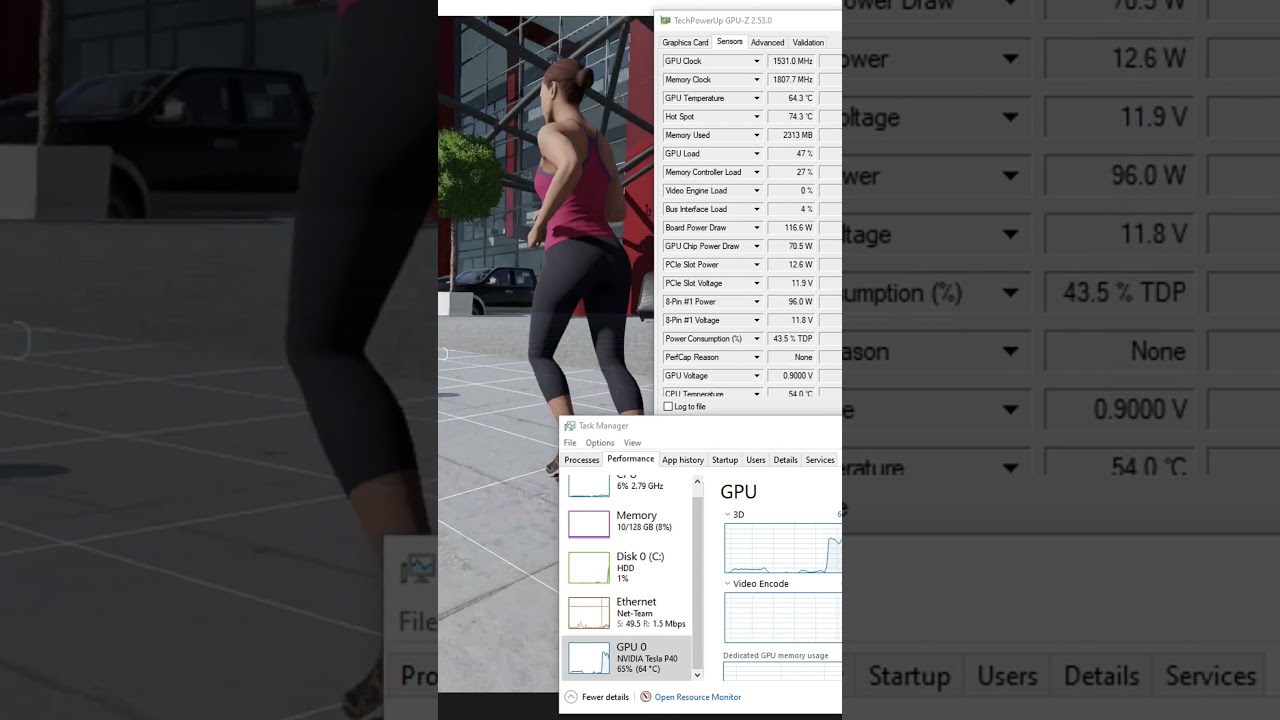Image resolution: width=1280 pixels, height=720 pixels.
Task: Click the 3D engine usage graph
Action: point(783,548)
